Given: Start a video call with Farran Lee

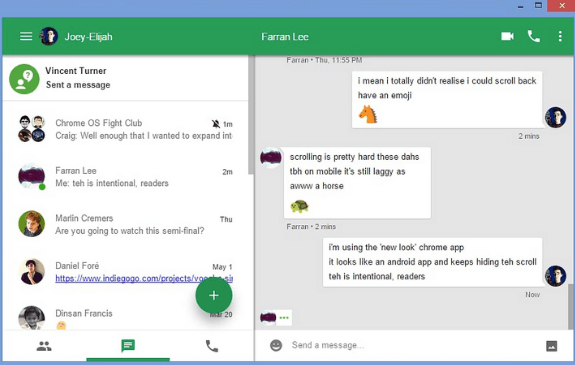Looking at the screenshot, I should tap(507, 36).
